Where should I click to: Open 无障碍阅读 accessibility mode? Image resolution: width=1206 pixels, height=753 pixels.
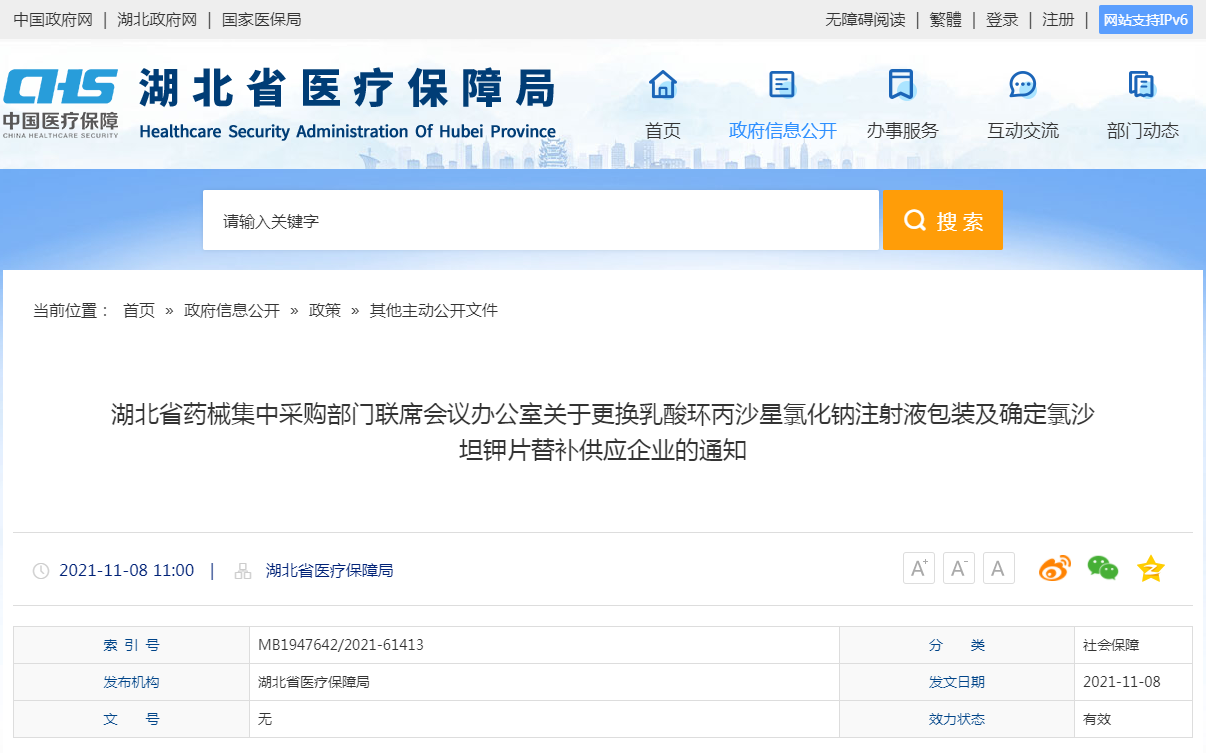pyautogui.click(x=865, y=19)
